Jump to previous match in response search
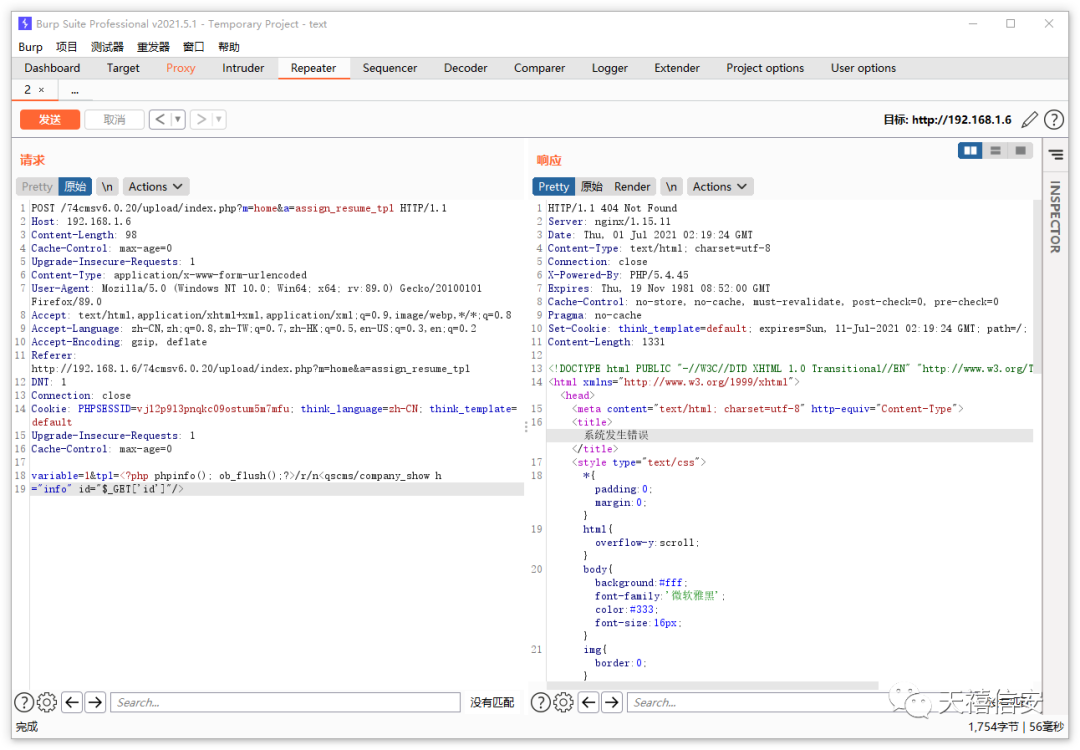This screenshot has width=1080, height=750. [x=589, y=702]
